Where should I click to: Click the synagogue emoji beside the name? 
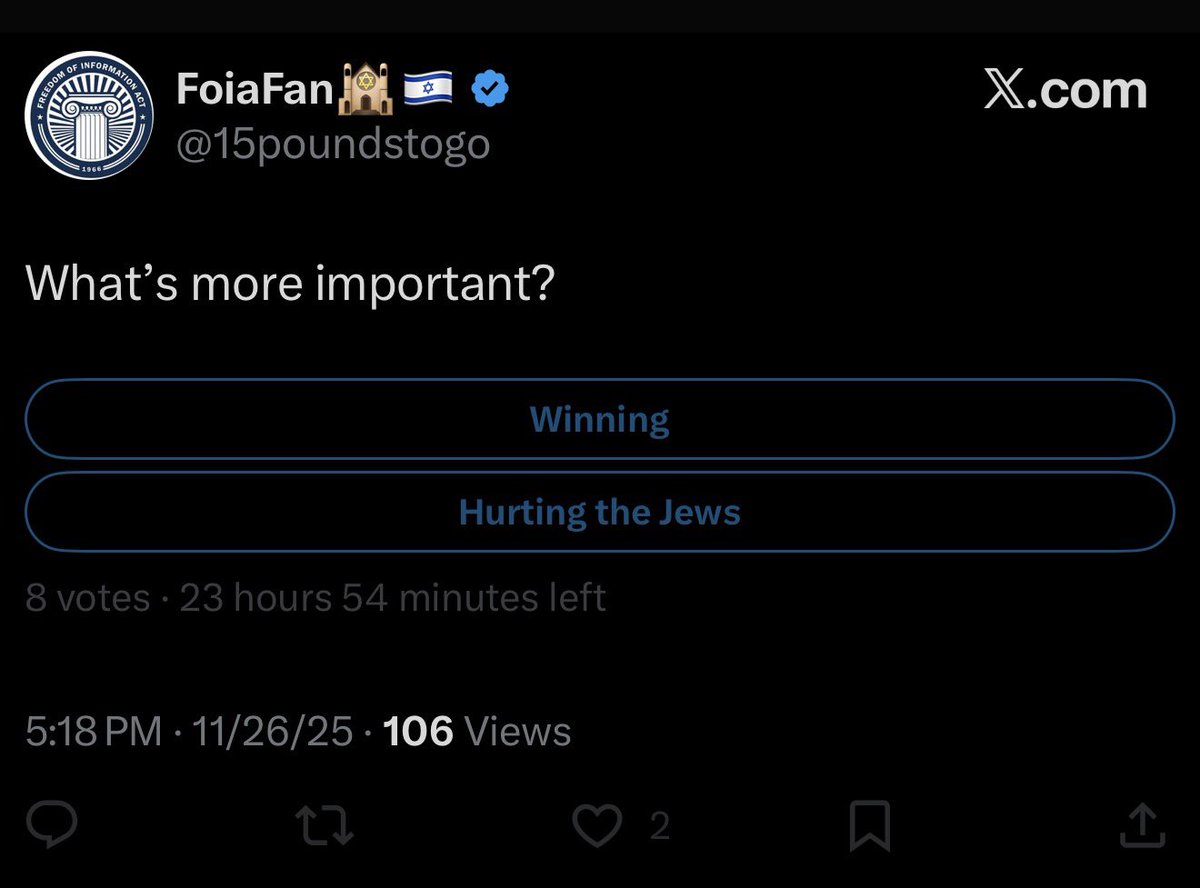point(362,91)
